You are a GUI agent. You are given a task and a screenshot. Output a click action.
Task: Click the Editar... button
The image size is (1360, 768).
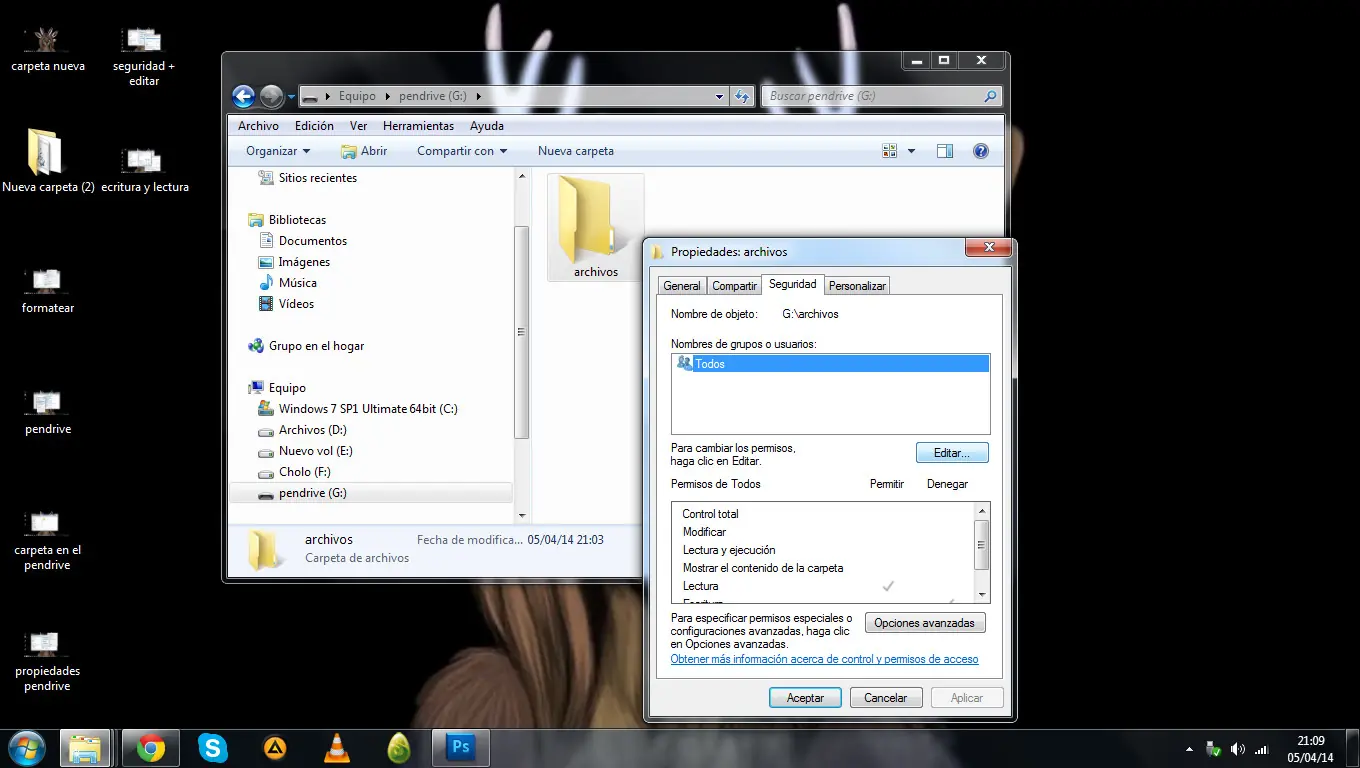tap(952, 453)
